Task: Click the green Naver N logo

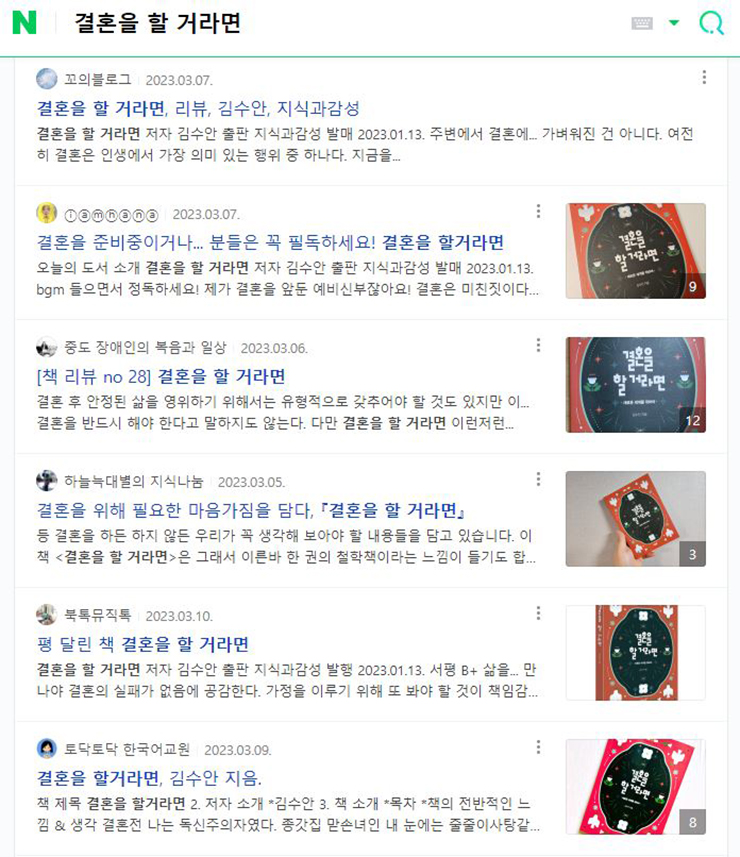Action: point(25,23)
